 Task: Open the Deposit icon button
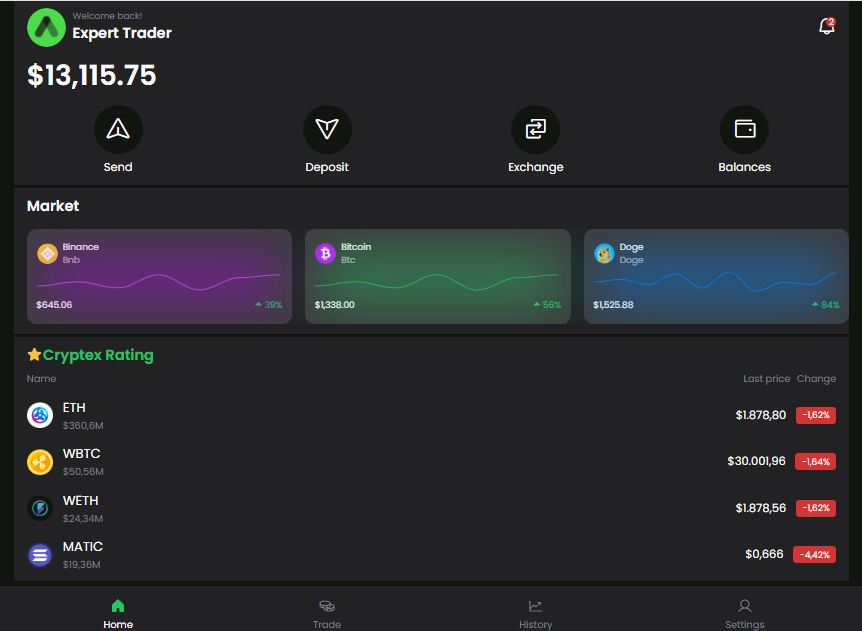(x=327, y=129)
